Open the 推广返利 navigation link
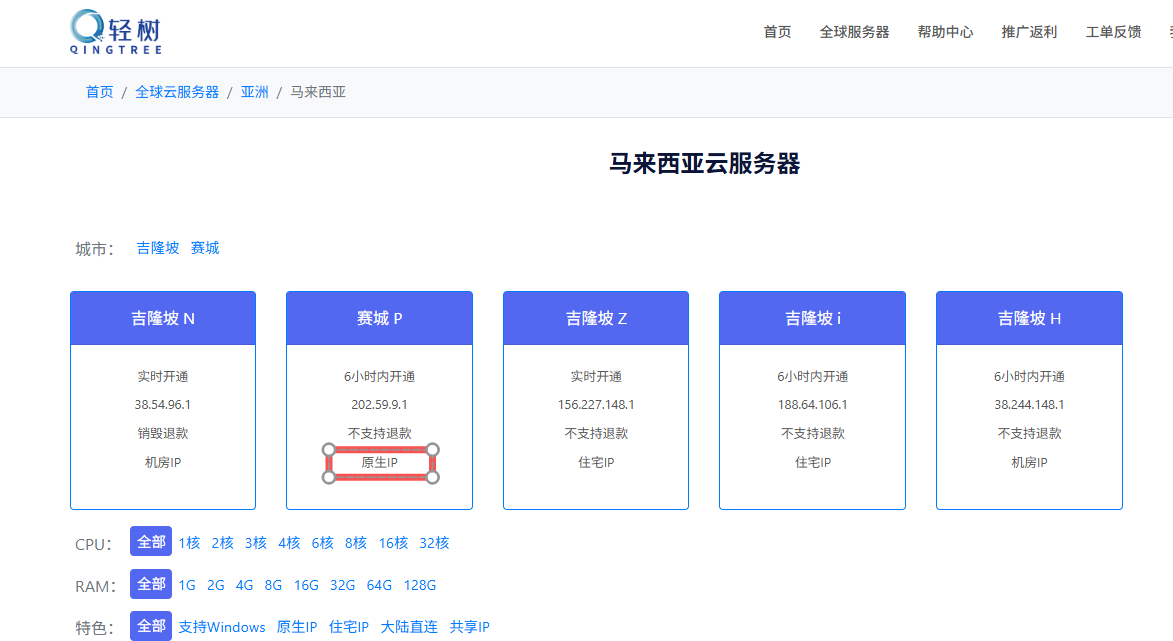 1029,32
